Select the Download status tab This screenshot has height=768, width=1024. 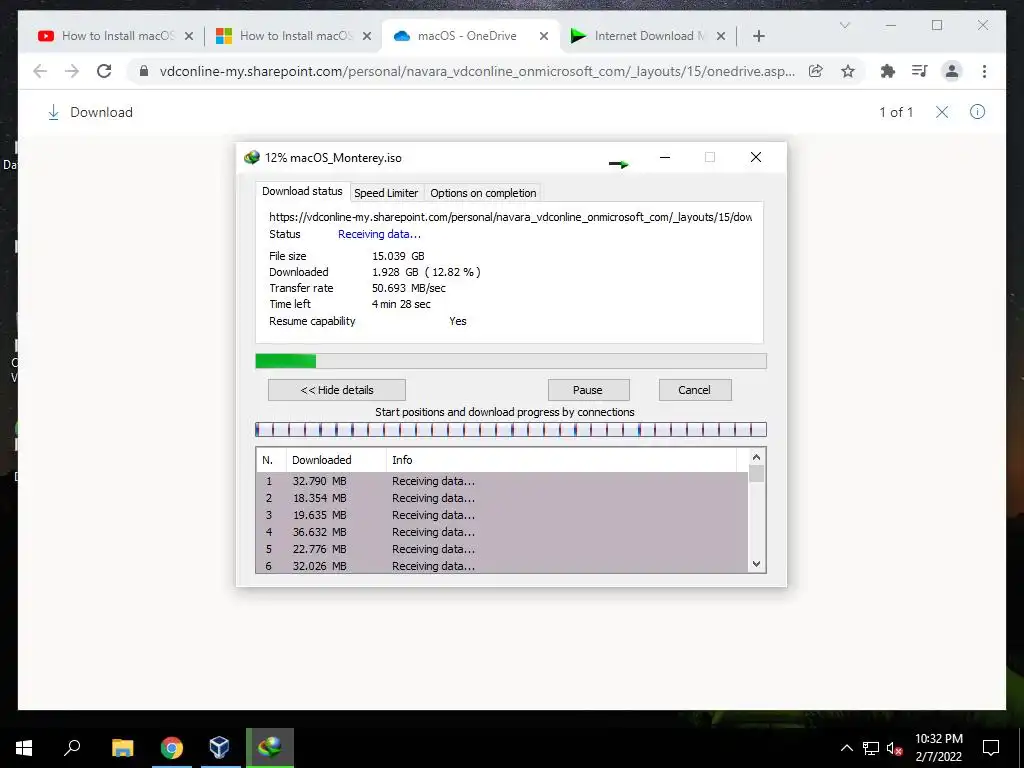[x=302, y=191]
